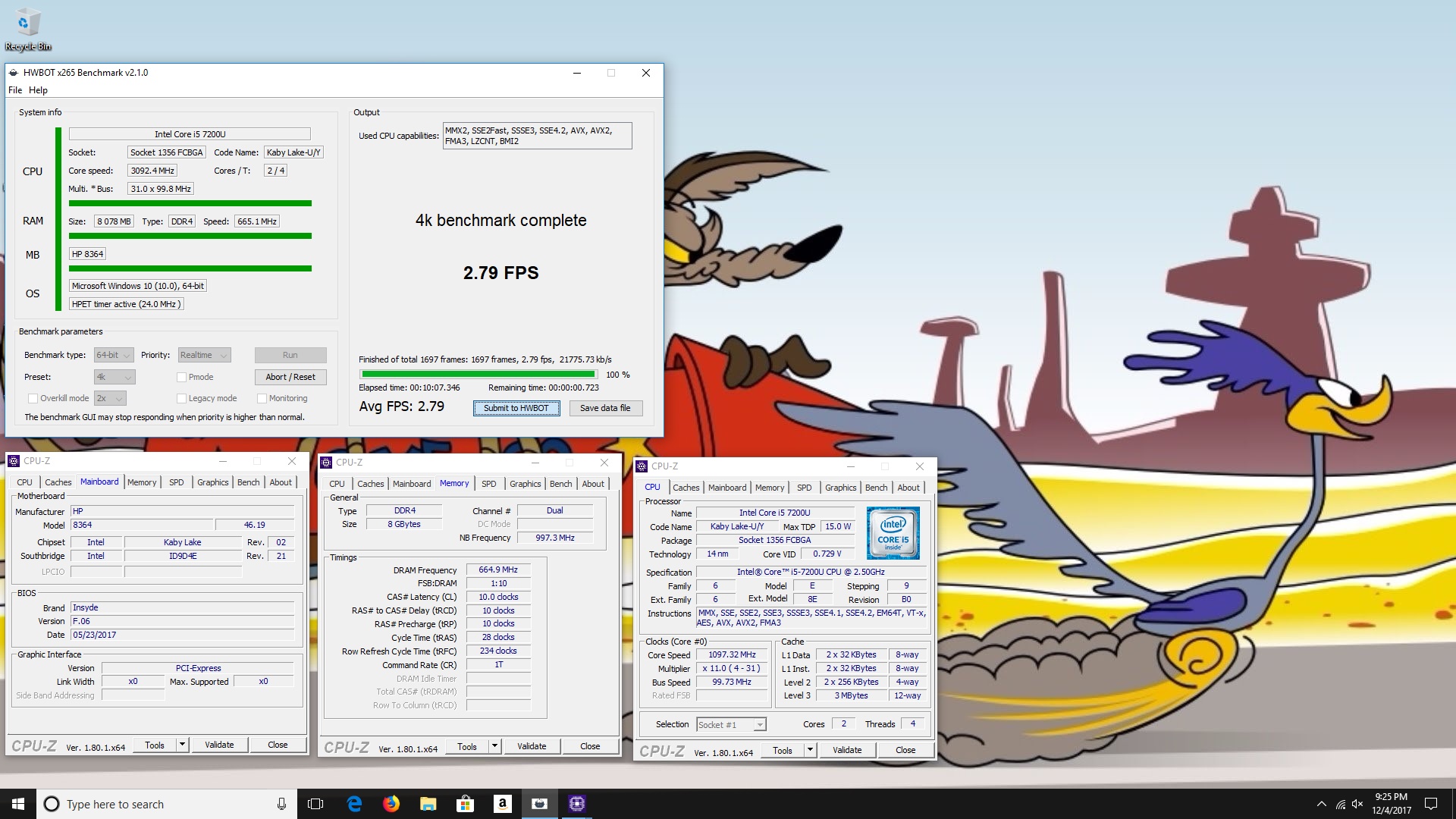Click the Memory CPU-Z window title icon

(326, 463)
